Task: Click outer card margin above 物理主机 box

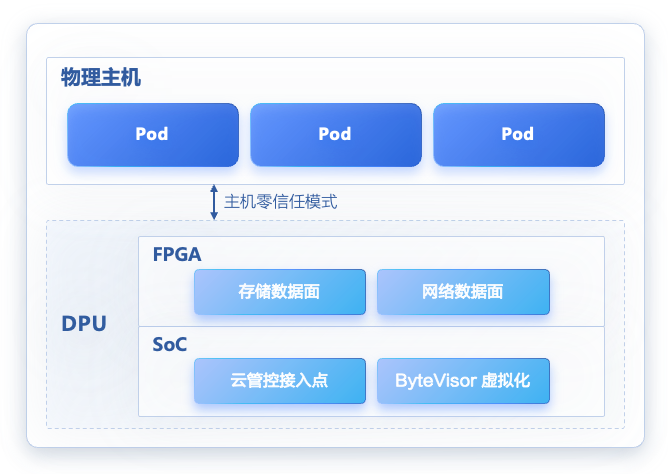Action: point(335,41)
